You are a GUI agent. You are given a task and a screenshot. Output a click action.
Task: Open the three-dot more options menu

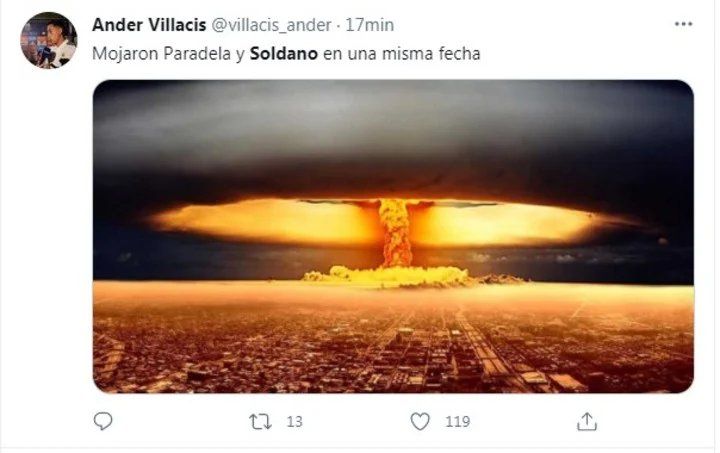683,24
